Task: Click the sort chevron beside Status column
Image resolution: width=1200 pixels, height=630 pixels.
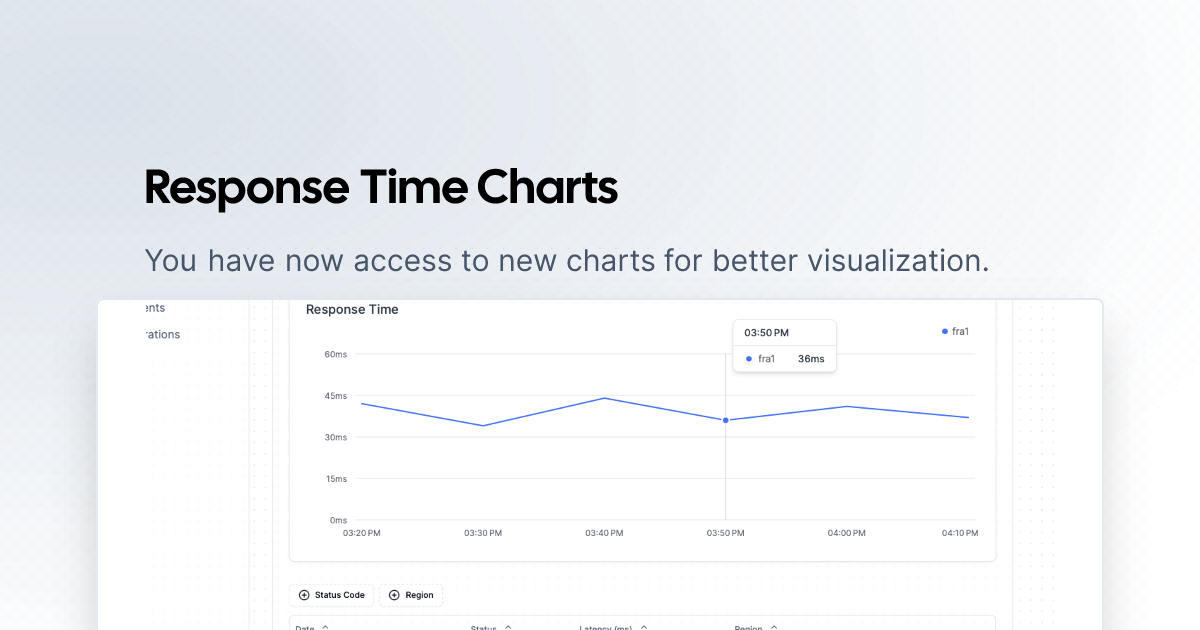Action: 508,627
